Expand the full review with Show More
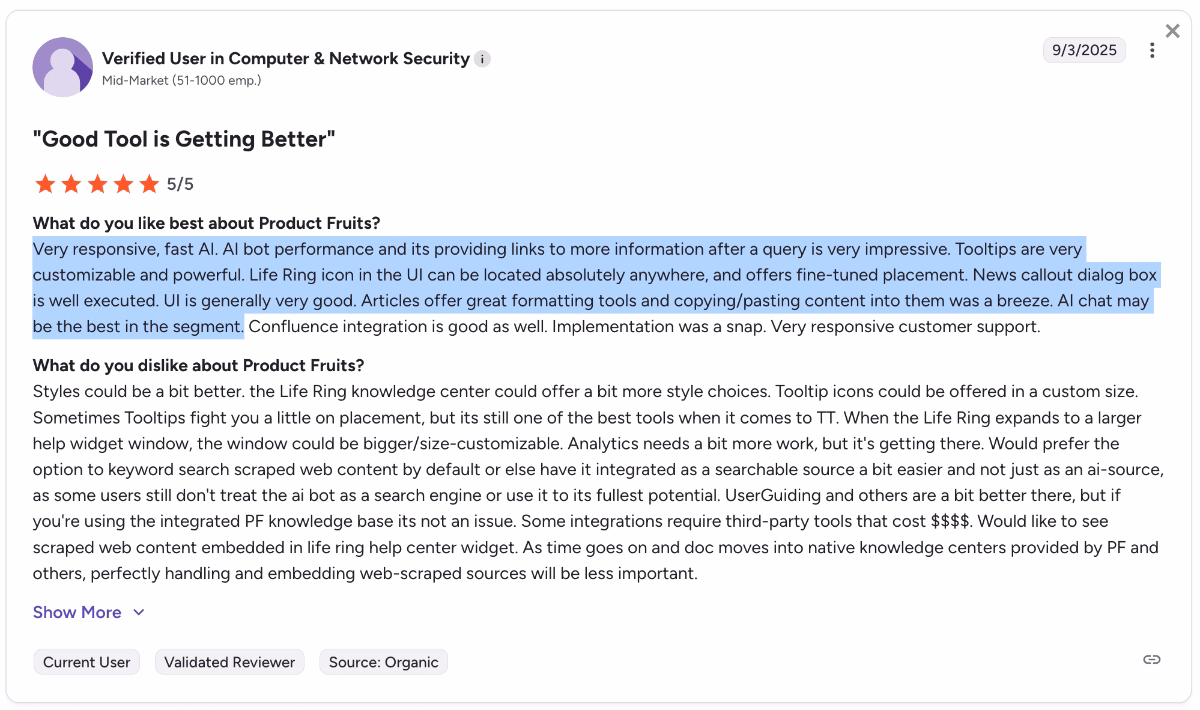This screenshot has height=710, width=1200. coord(77,611)
